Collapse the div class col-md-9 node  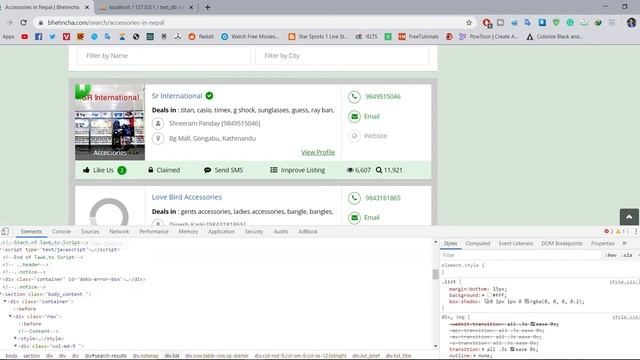pos(16,346)
